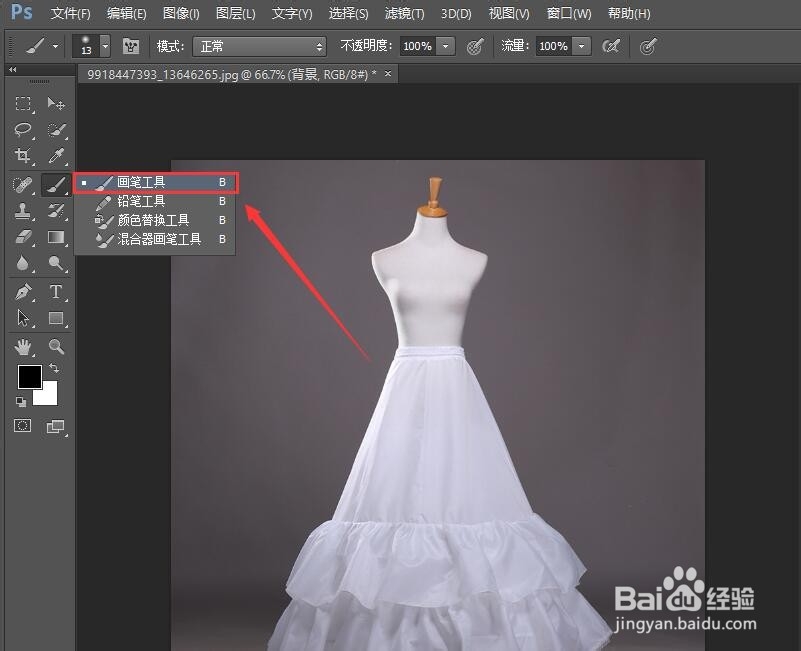Open the 窗口(W) menu

[x=569, y=13]
